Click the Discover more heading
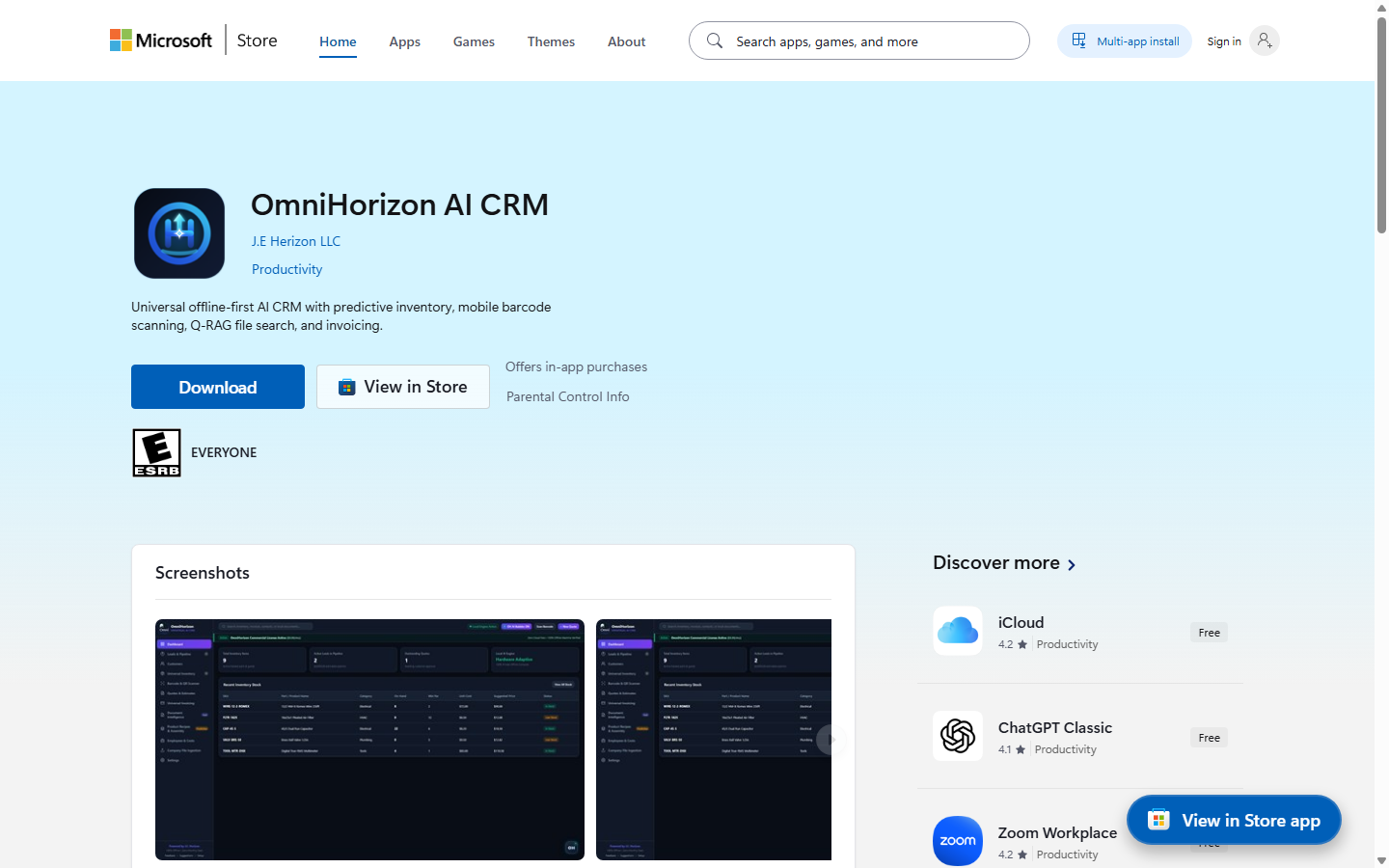1389x868 pixels. [x=996, y=562]
